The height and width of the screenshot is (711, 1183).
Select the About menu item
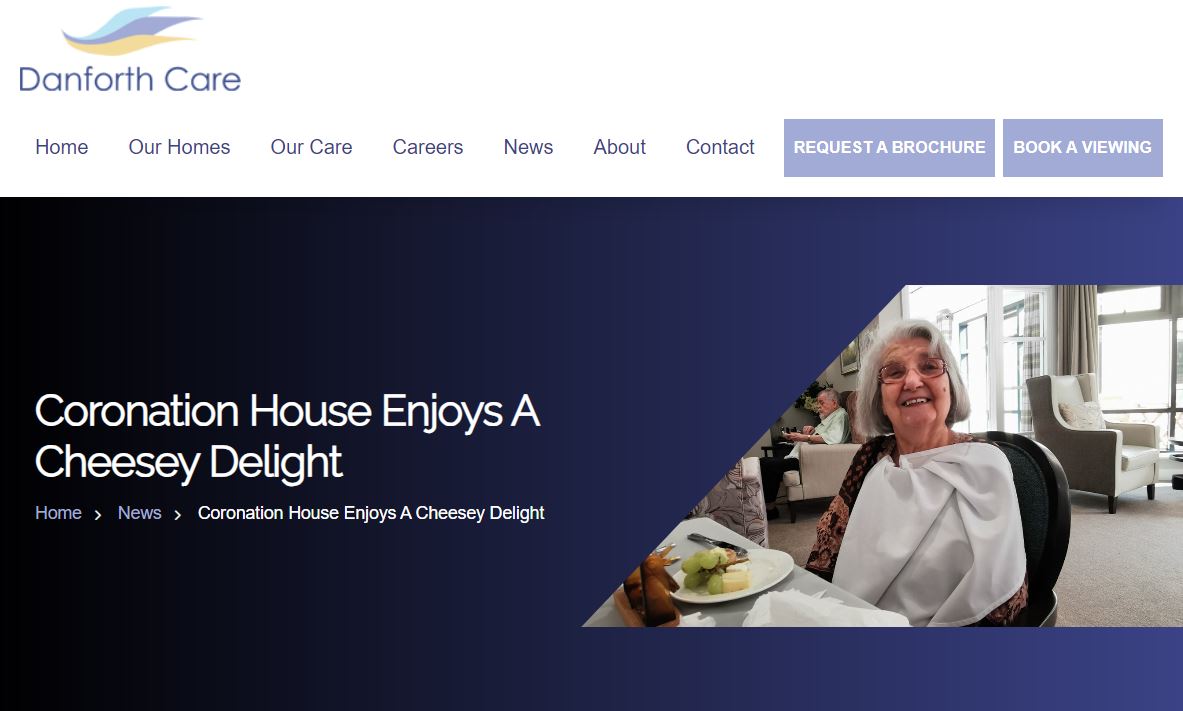point(619,147)
